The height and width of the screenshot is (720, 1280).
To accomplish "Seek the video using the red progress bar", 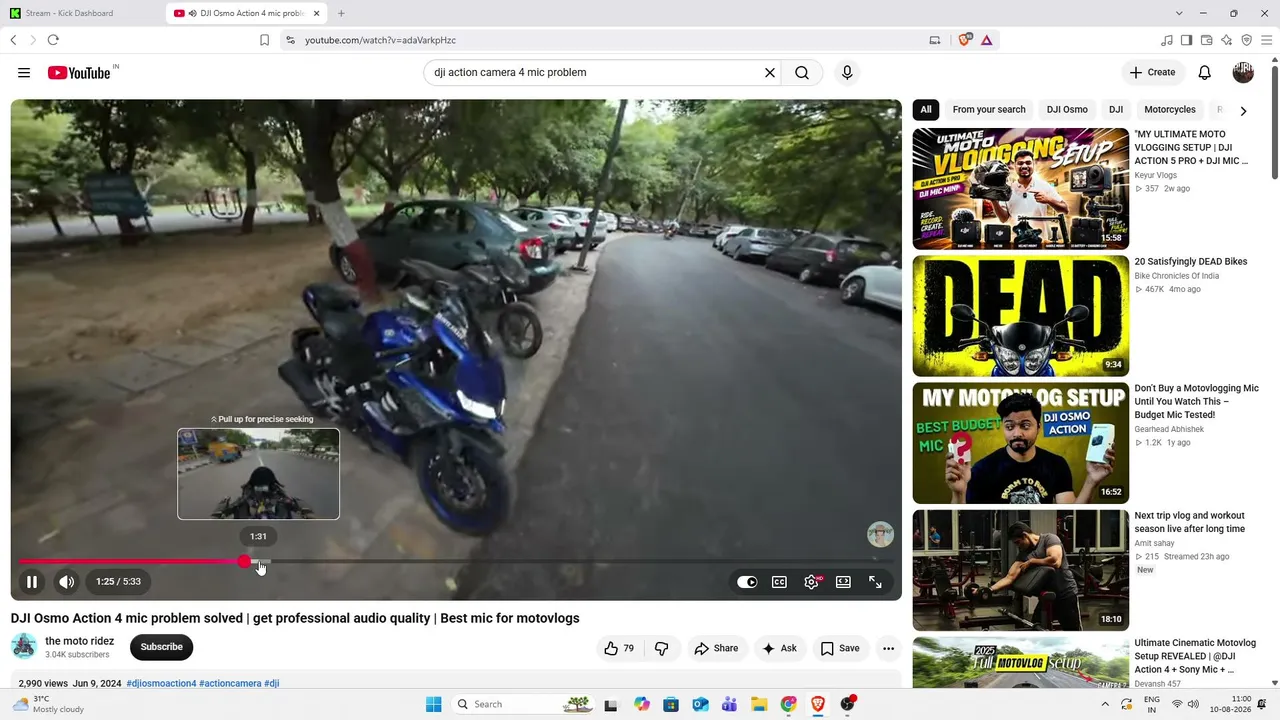I will point(456,561).
